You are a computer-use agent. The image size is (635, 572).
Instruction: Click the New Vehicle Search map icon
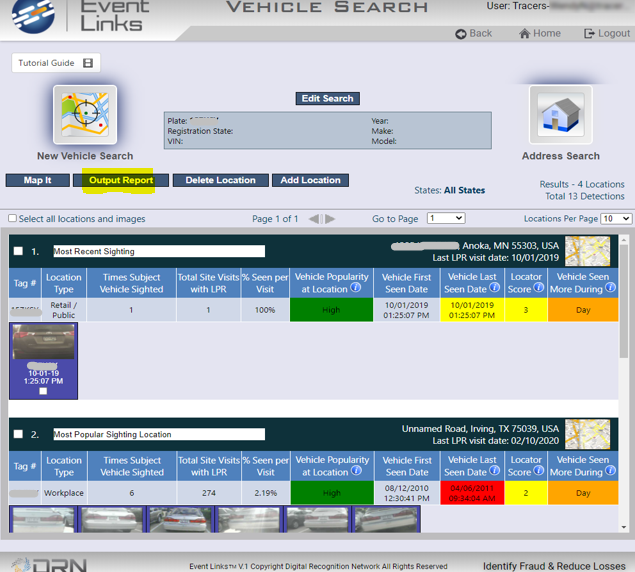click(84, 115)
